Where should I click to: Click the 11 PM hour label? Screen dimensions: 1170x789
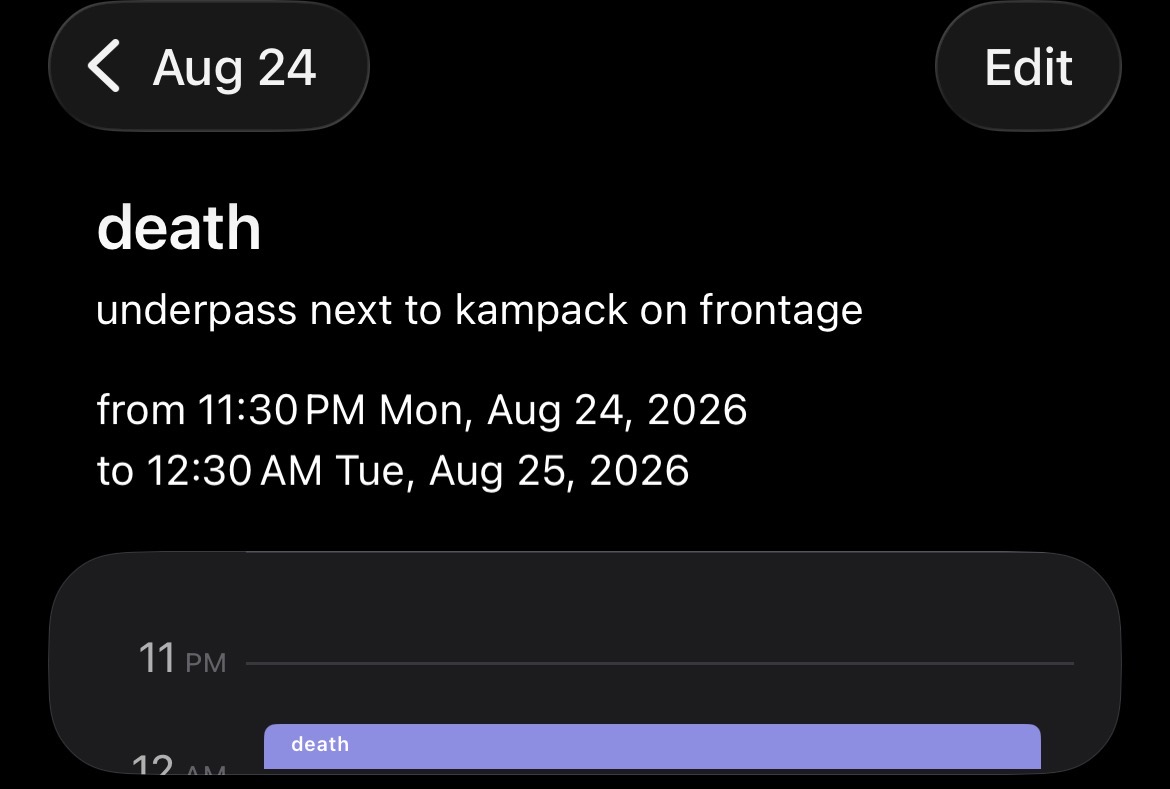tap(183, 659)
